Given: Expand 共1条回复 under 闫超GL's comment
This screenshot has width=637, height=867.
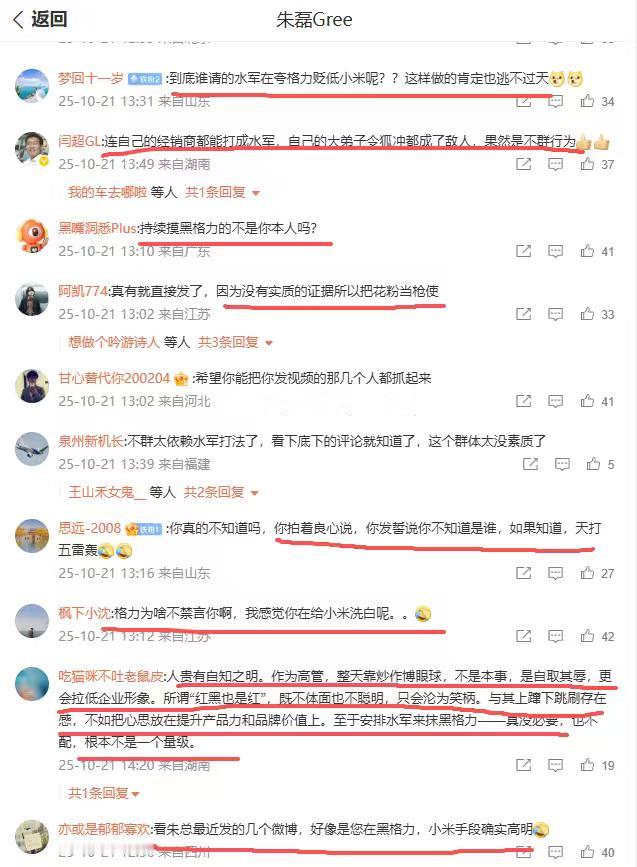Looking at the screenshot, I should click(222, 192).
